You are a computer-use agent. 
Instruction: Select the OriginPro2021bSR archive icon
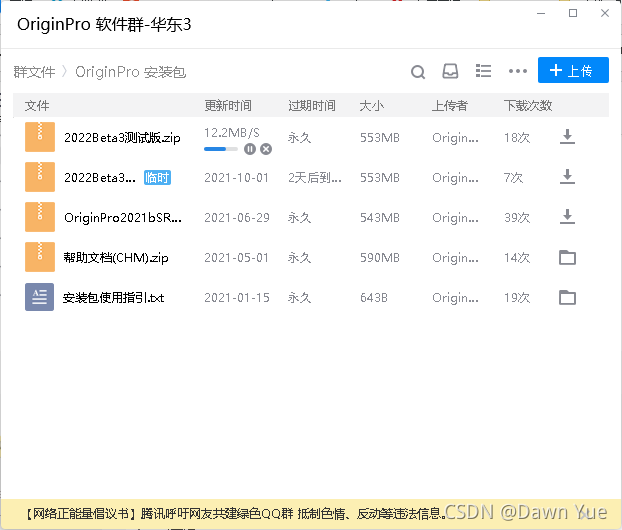click(40, 217)
